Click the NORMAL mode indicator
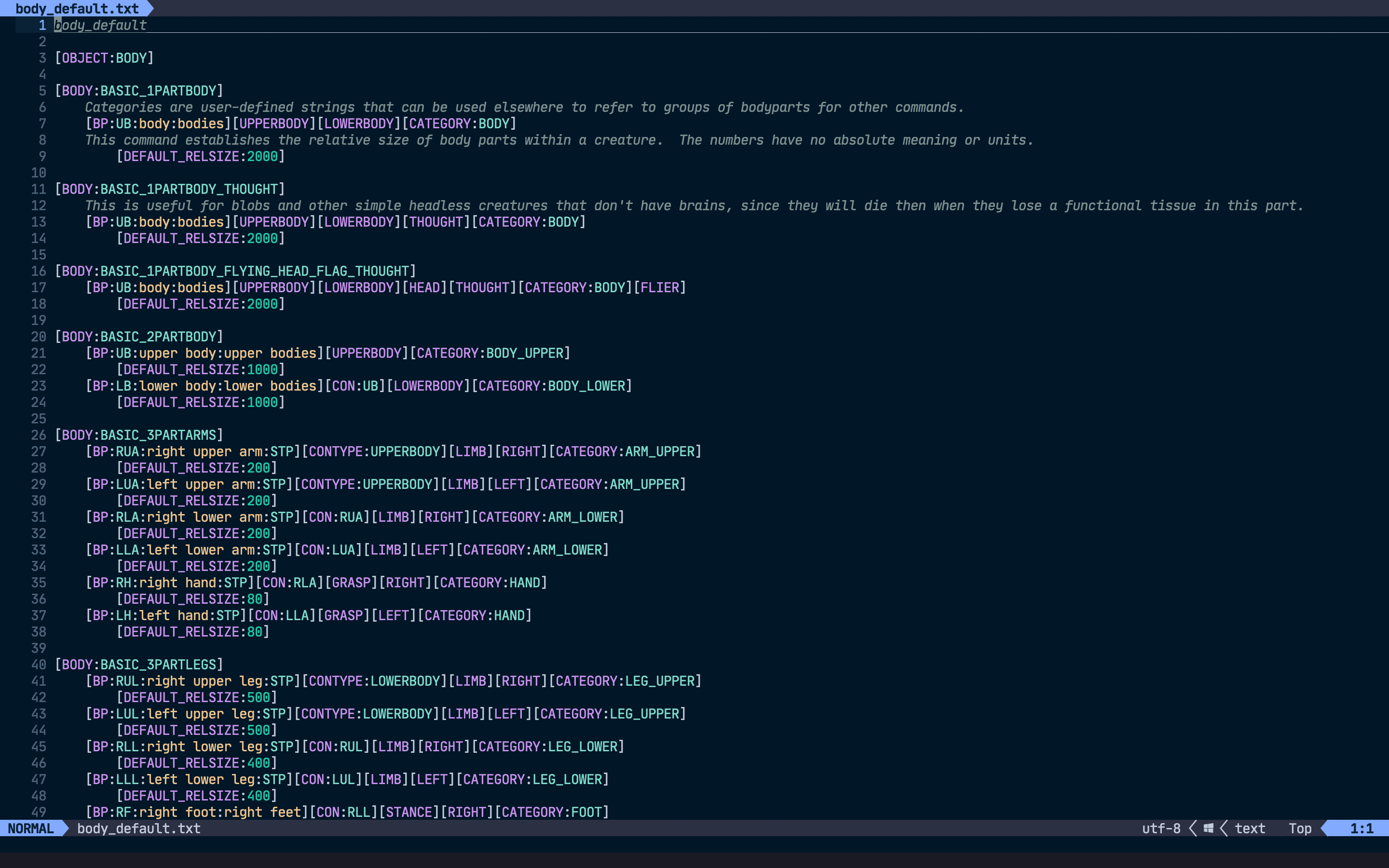The height and width of the screenshot is (868, 1389). tap(31, 828)
